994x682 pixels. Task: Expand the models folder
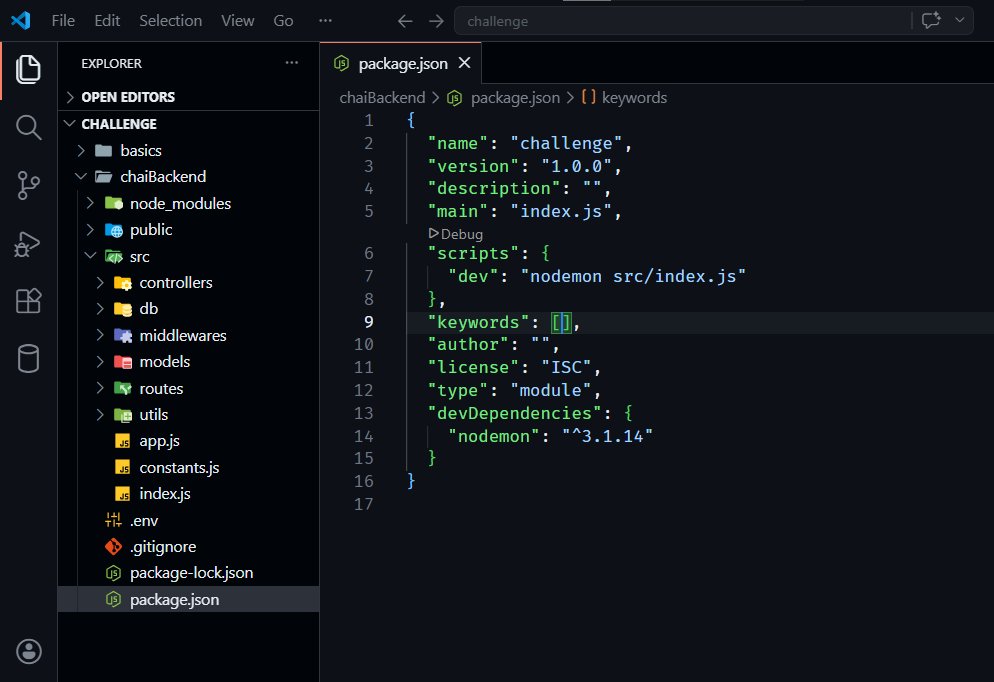188,361
